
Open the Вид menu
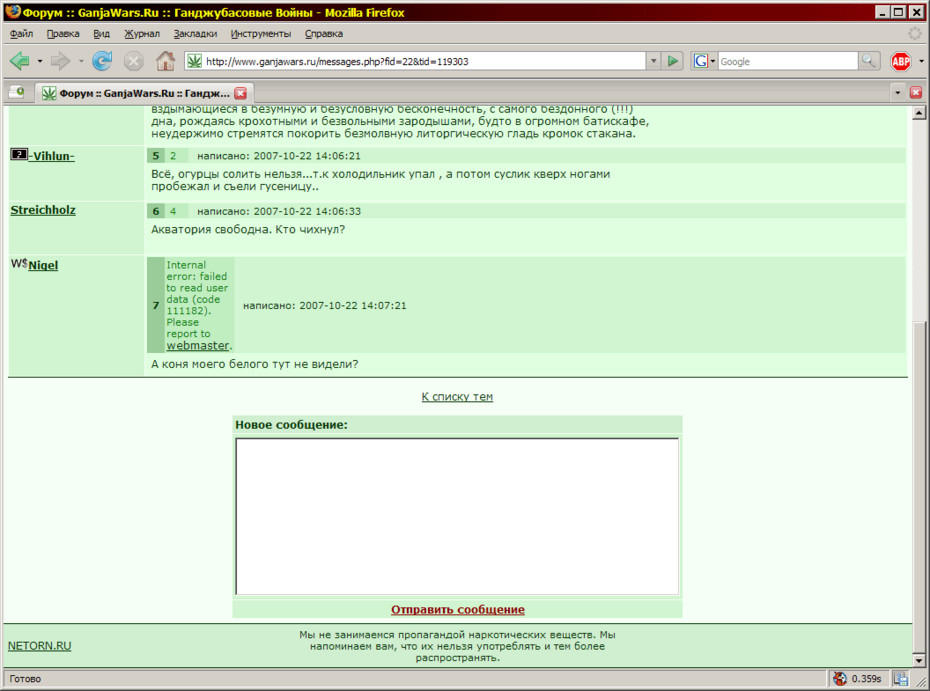click(x=101, y=34)
